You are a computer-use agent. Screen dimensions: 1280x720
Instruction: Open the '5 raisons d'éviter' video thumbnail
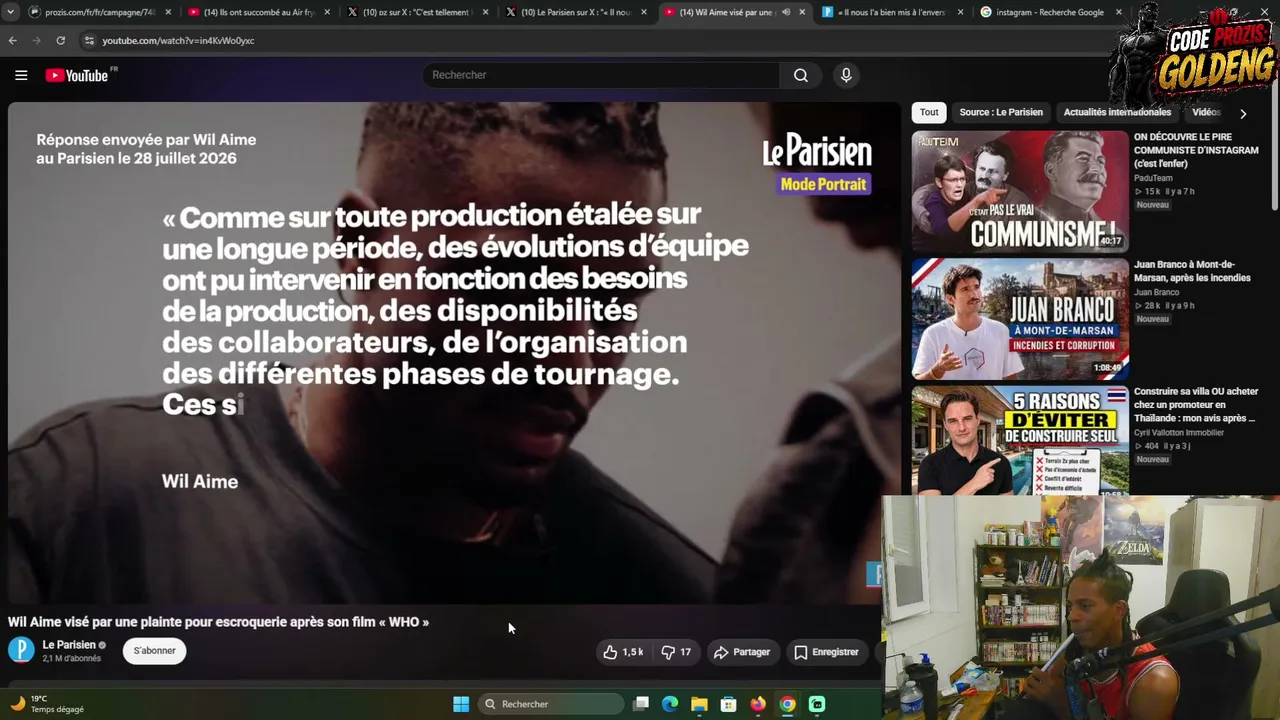tap(1020, 441)
